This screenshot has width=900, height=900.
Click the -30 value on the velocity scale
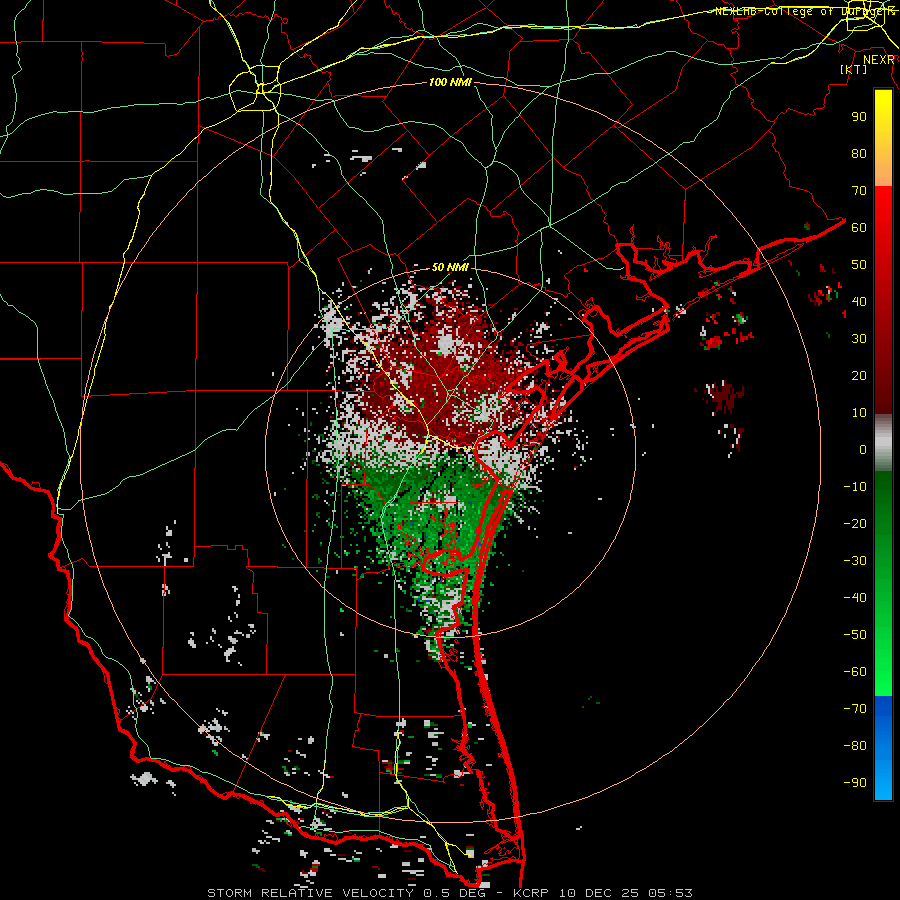[855, 561]
